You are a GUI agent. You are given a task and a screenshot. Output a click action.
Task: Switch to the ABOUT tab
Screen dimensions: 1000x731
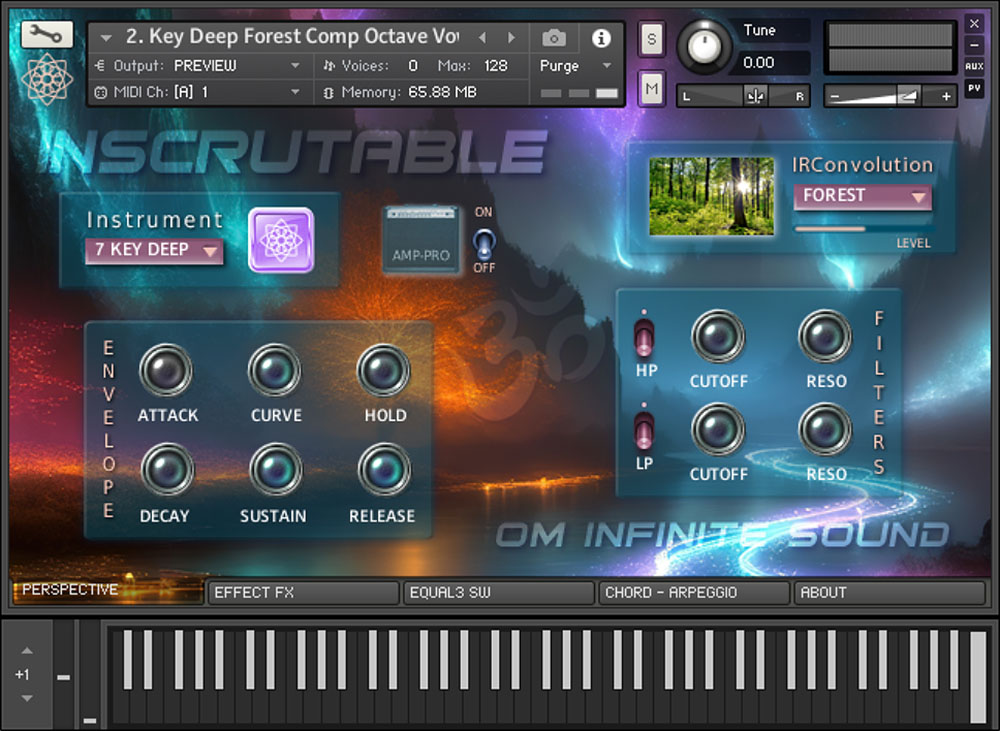click(x=890, y=593)
